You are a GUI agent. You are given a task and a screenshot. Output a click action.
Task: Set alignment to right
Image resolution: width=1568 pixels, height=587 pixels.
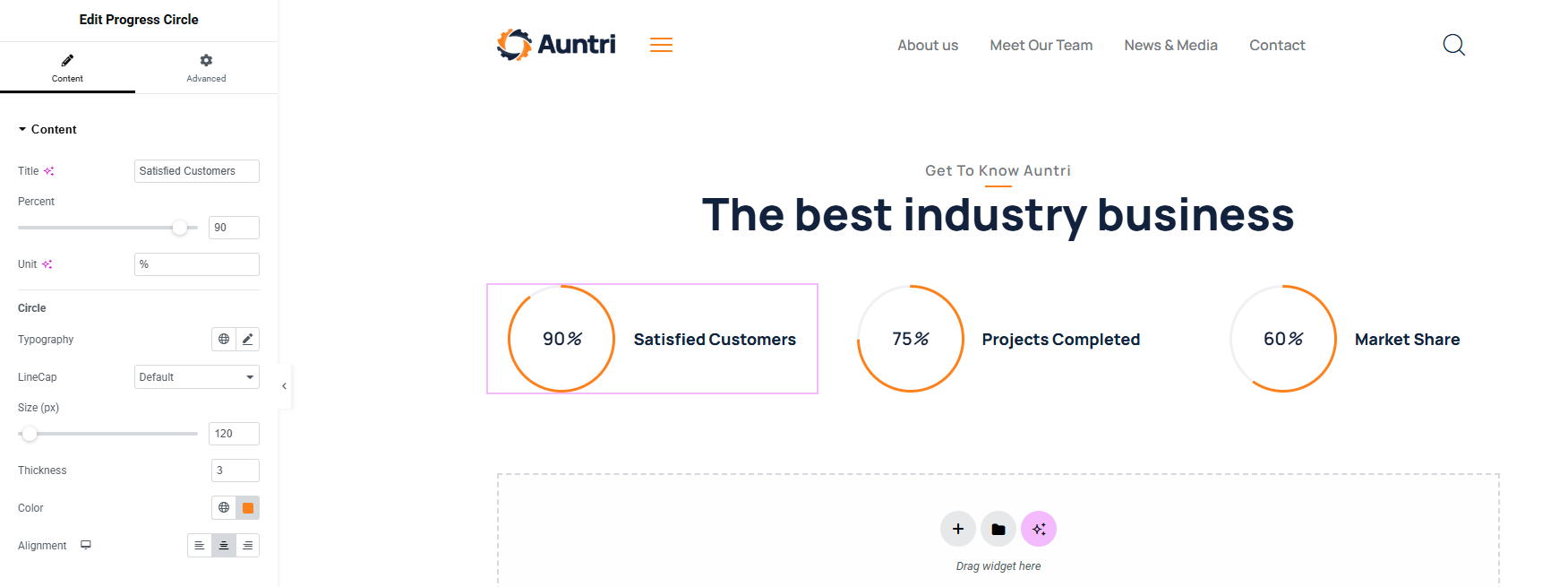click(x=248, y=545)
